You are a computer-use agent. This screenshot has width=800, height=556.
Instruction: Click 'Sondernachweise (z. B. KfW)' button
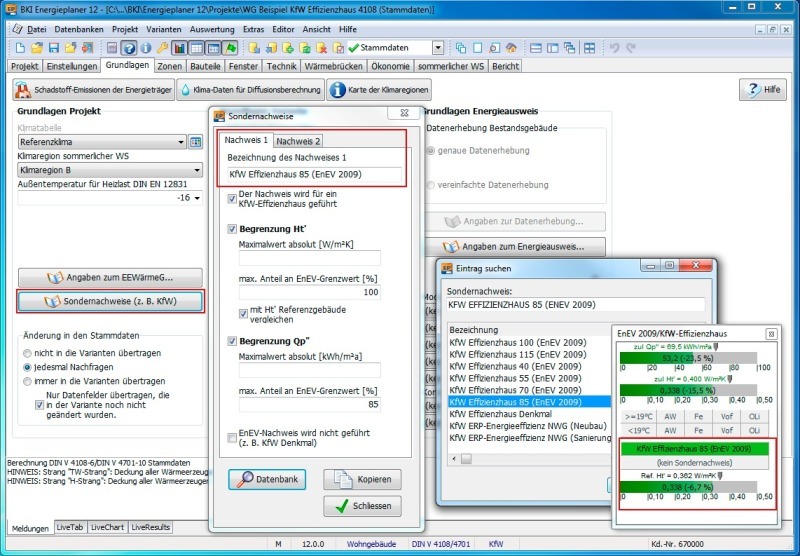110,301
